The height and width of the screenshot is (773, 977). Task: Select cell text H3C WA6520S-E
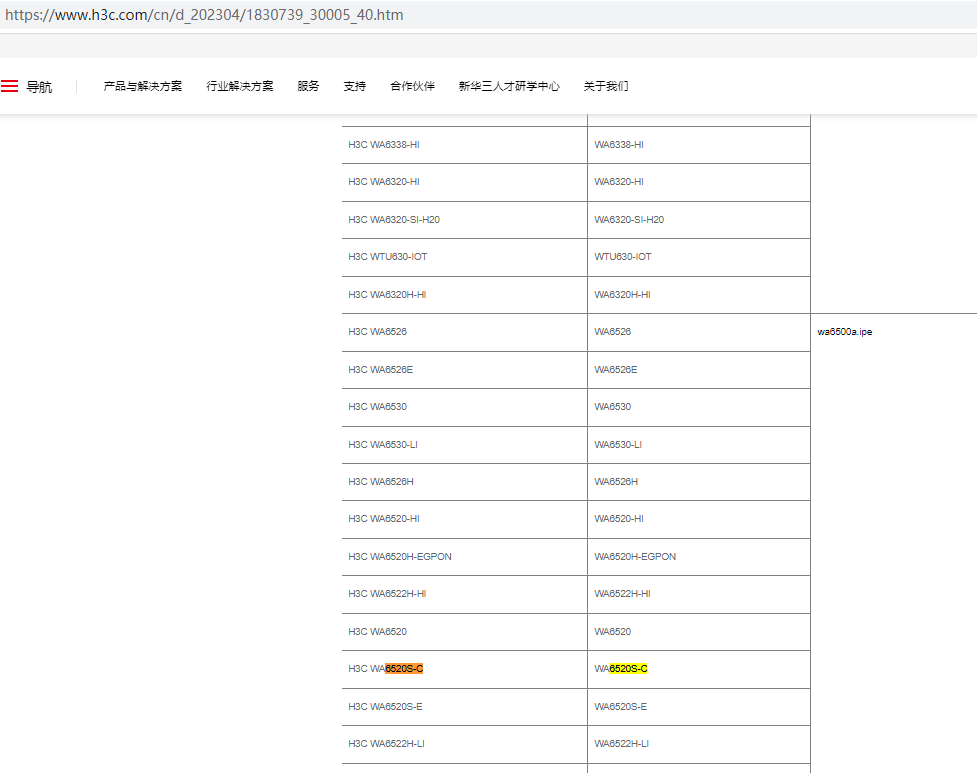click(x=385, y=706)
